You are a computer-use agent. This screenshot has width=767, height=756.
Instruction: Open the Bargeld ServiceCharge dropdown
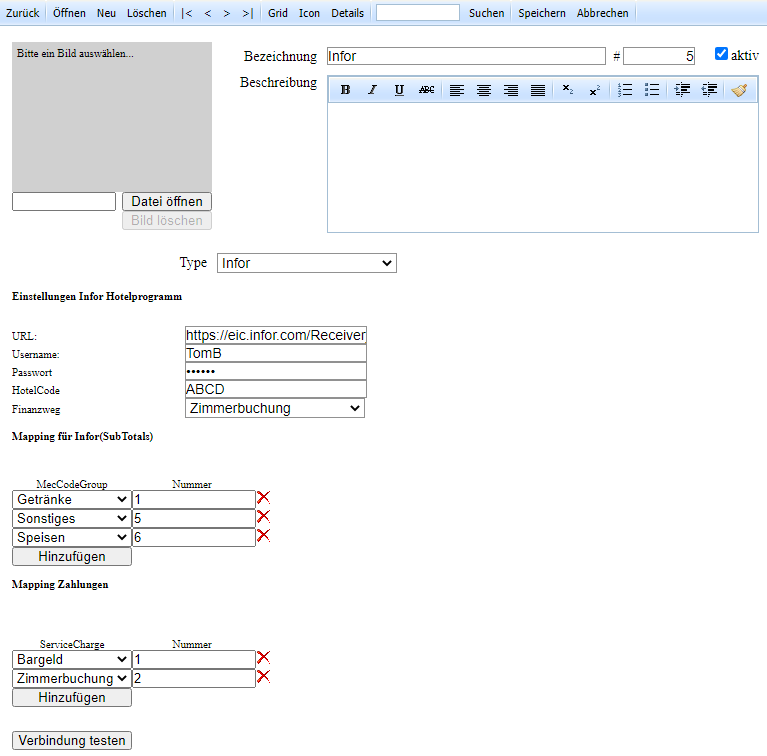coord(72,659)
